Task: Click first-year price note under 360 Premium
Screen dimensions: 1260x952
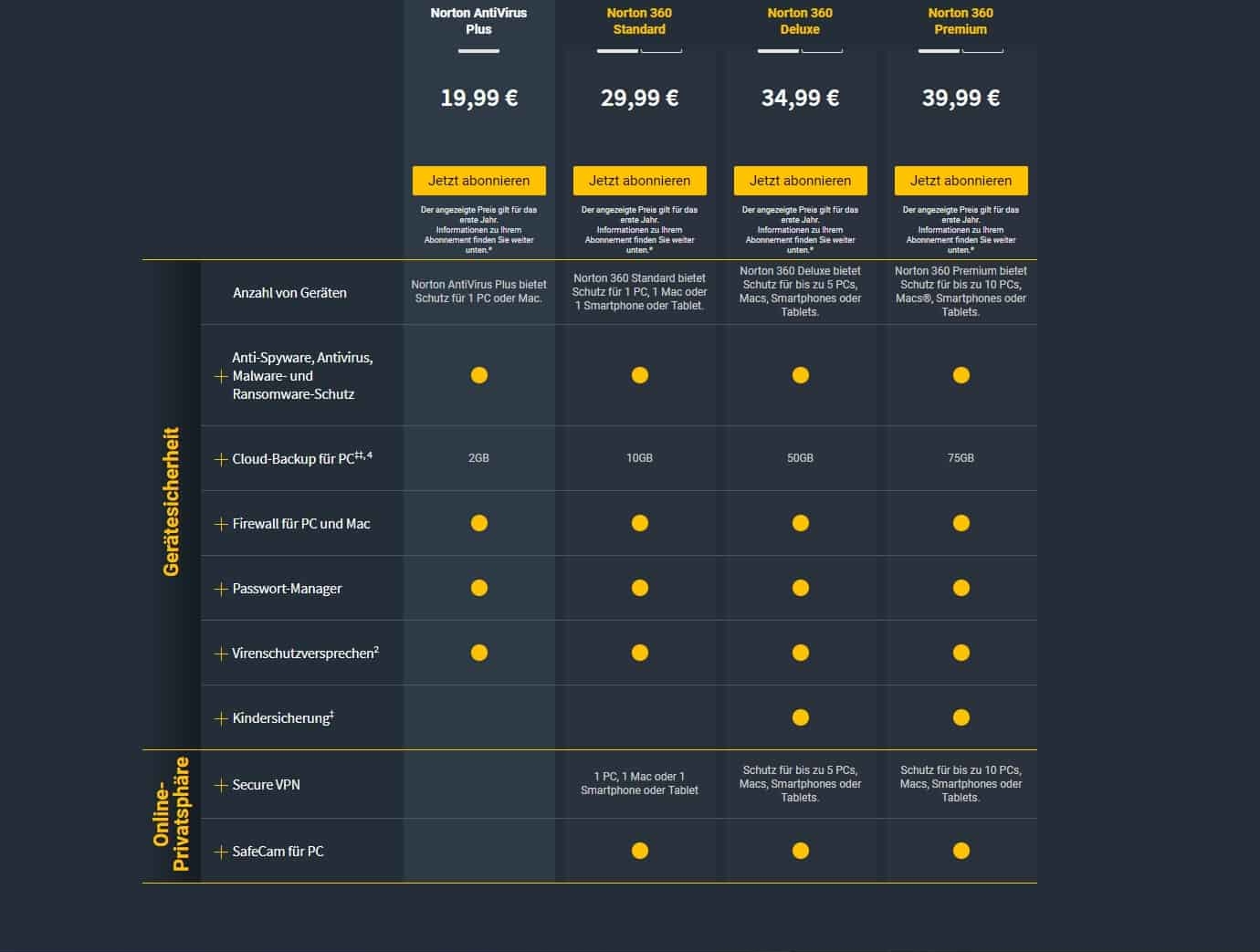Action: pyautogui.click(x=961, y=229)
